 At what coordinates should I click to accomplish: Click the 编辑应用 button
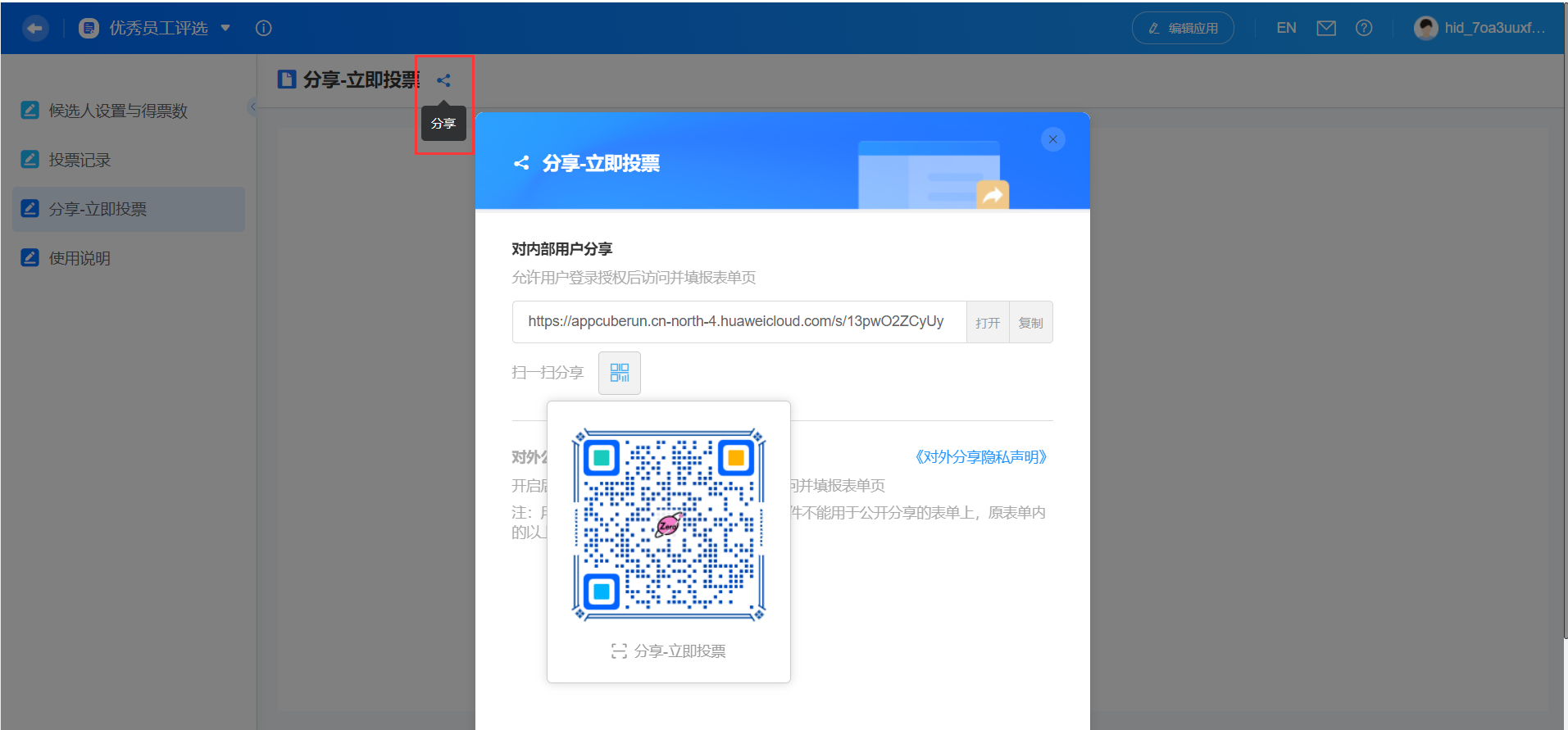[1183, 28]
